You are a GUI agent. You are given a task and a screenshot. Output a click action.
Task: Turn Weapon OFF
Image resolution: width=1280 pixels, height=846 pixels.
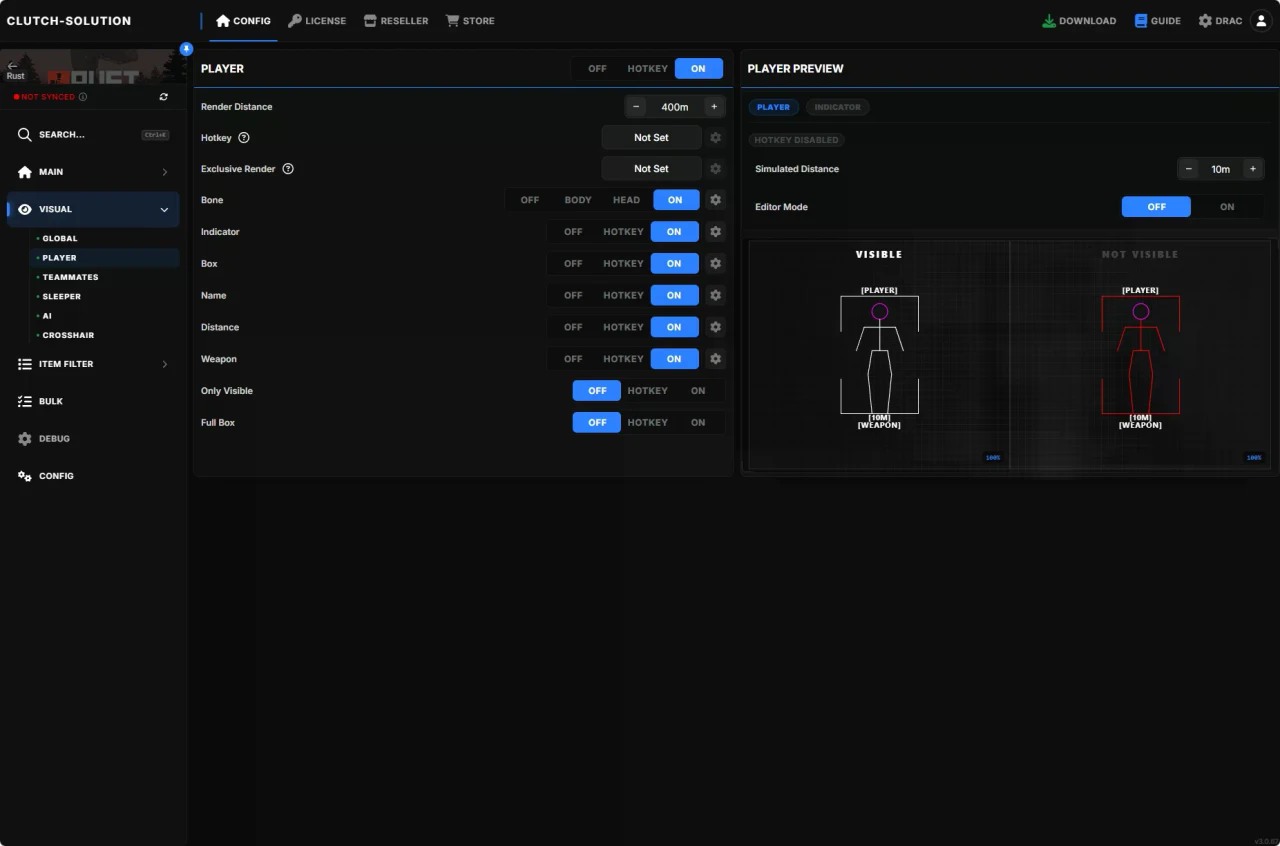coord(573,359)
